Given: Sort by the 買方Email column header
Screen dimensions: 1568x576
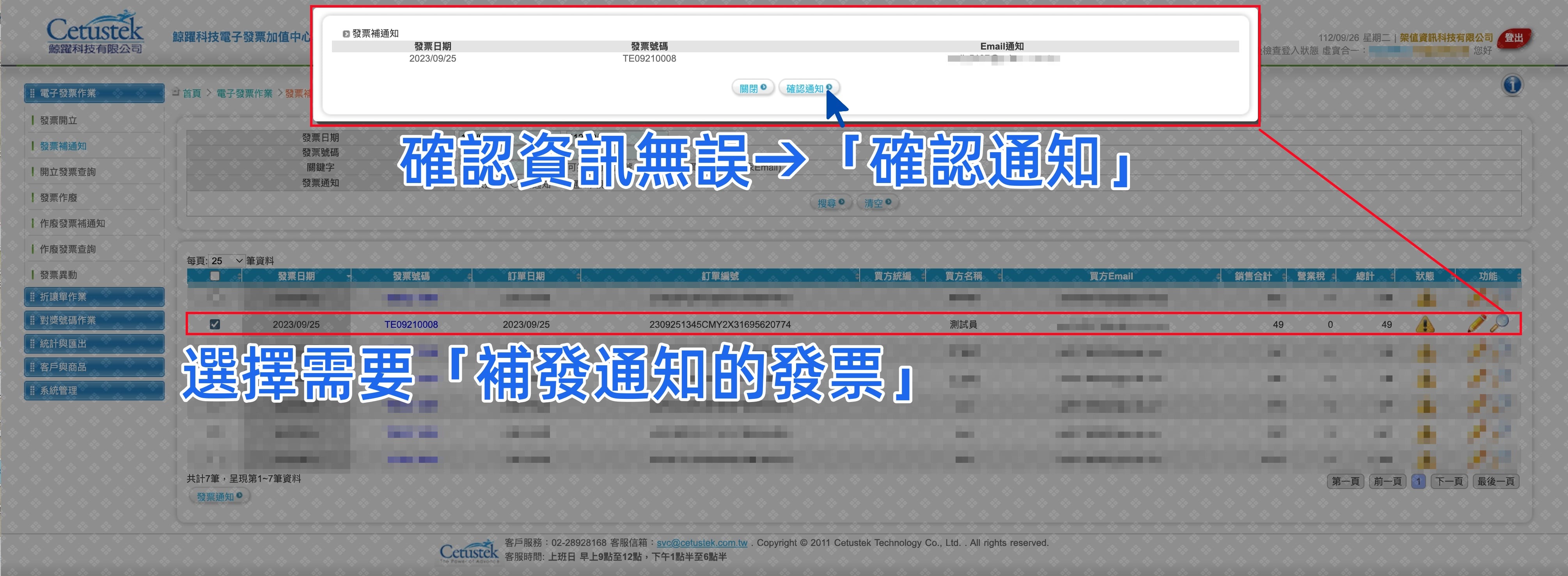Looking at the screenshot, I should coord(1111,276).
